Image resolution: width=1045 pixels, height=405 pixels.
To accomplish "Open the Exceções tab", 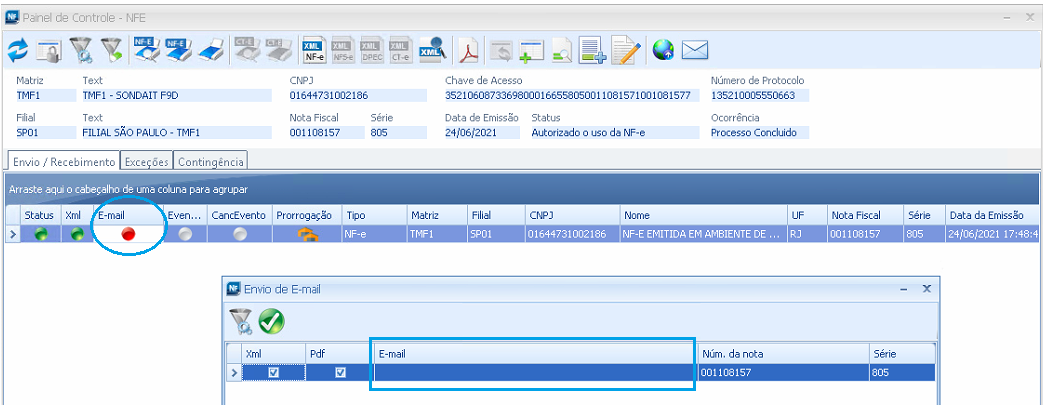I will tap(147, 161).
